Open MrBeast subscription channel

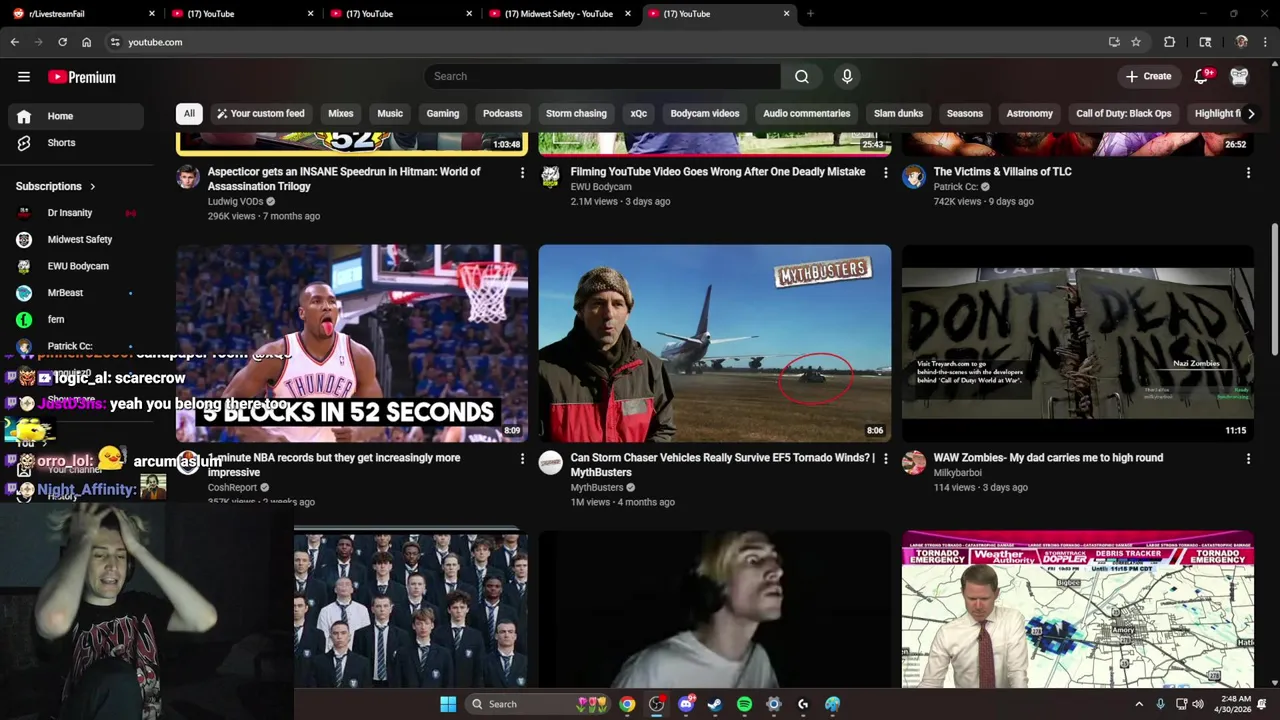coord(76,293)
